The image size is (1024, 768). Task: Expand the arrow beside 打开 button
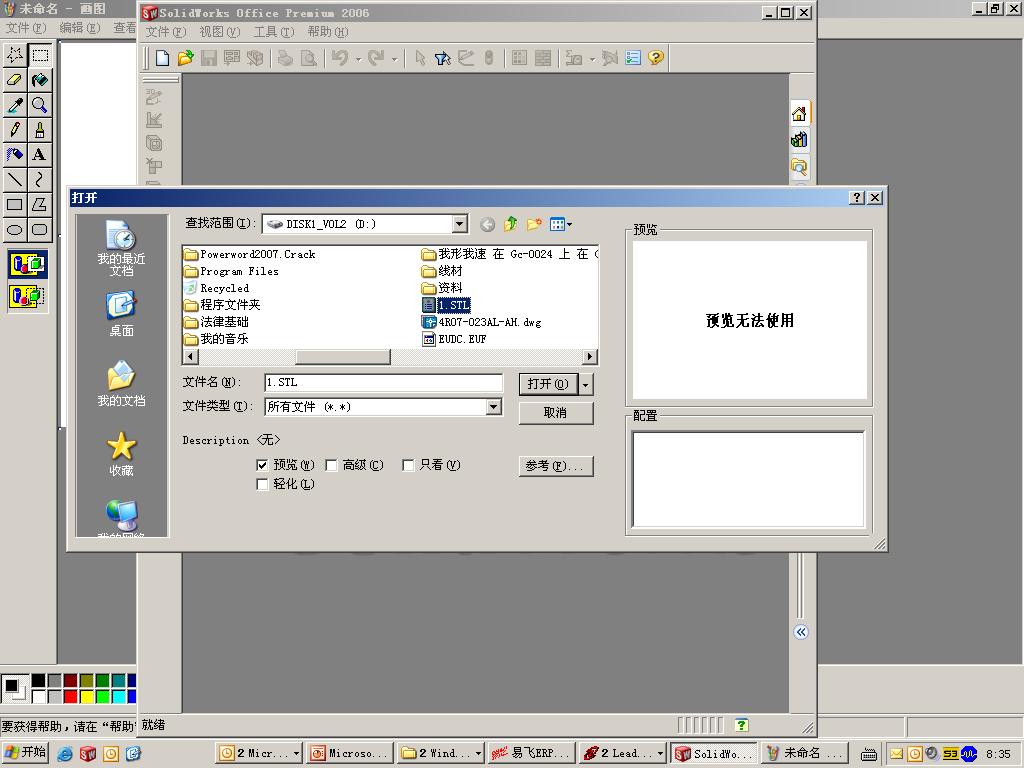click(586, 384)
